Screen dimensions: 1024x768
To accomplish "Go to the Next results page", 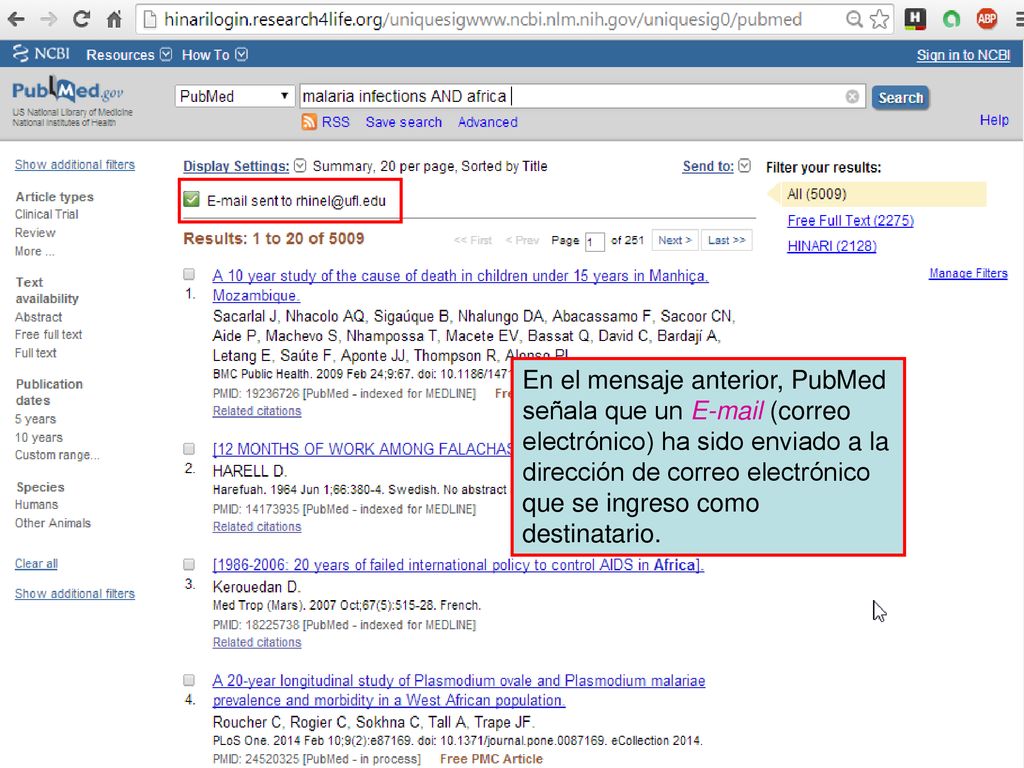I will 675,240.
